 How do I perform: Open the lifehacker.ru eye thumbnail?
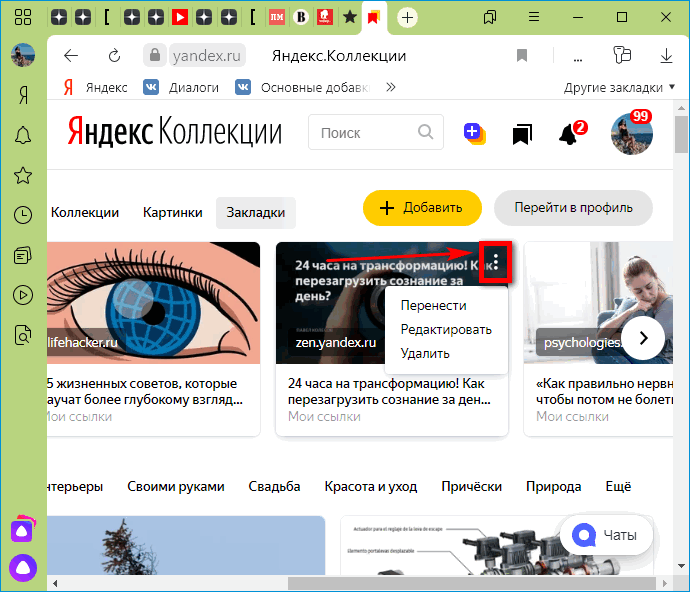[x=154, y=303]
